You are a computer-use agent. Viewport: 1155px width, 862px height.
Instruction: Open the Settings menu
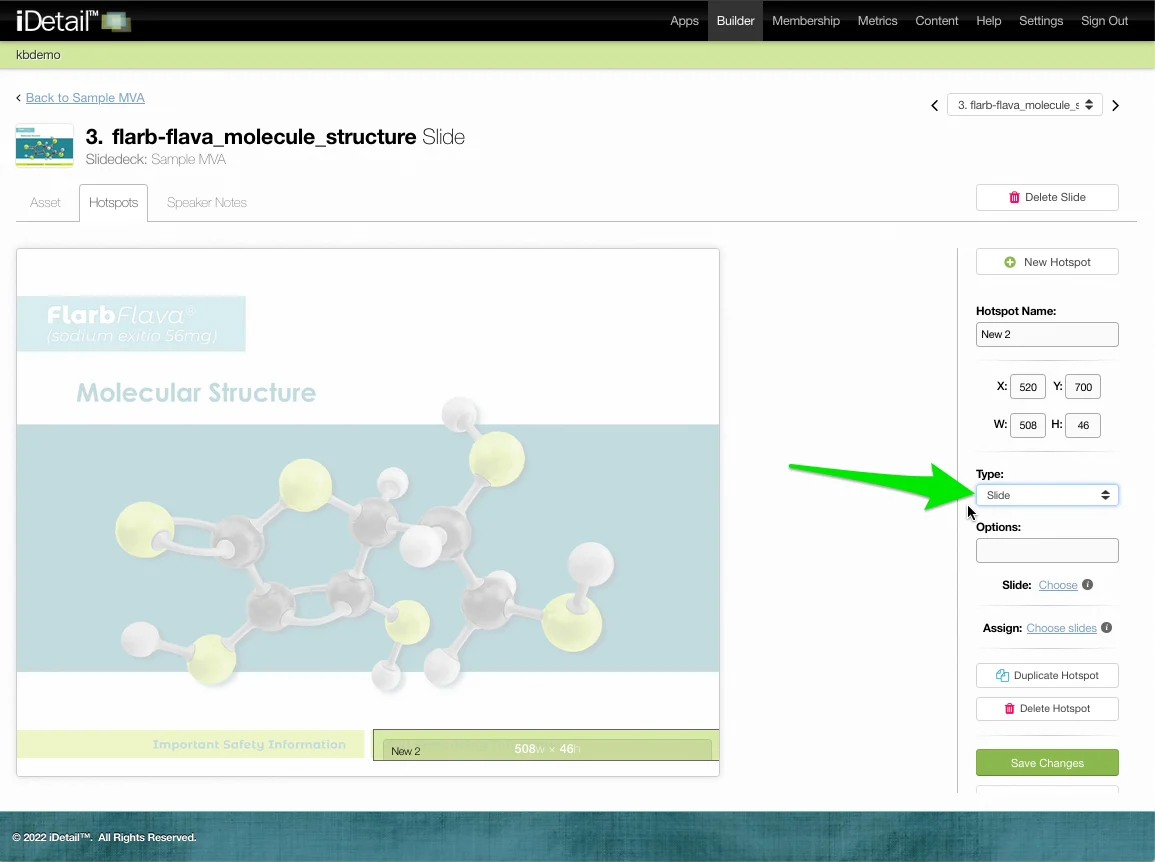tap(1041, 21)
